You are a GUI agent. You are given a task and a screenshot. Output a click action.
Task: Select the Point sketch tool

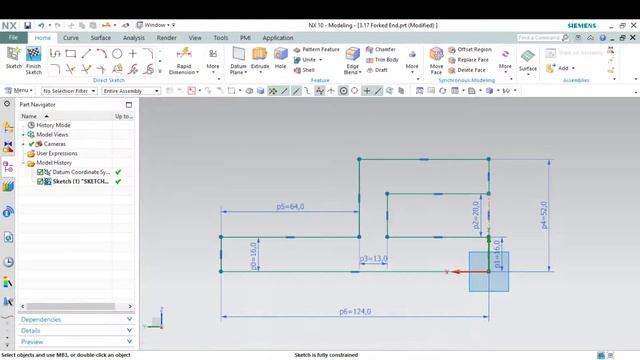pyautogui.click(x=133, y=53)
